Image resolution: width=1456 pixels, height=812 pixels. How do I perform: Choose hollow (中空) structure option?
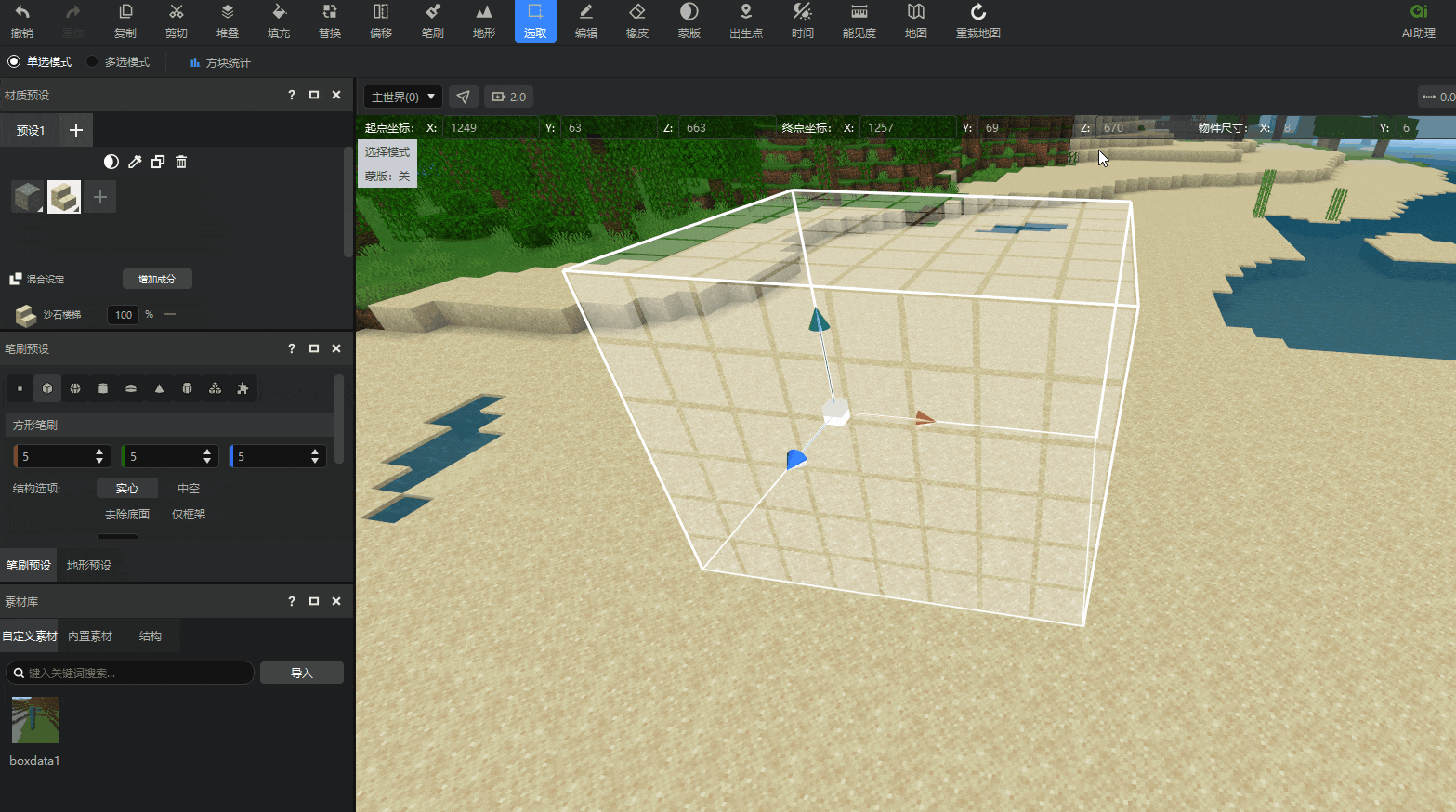(189, 489)
